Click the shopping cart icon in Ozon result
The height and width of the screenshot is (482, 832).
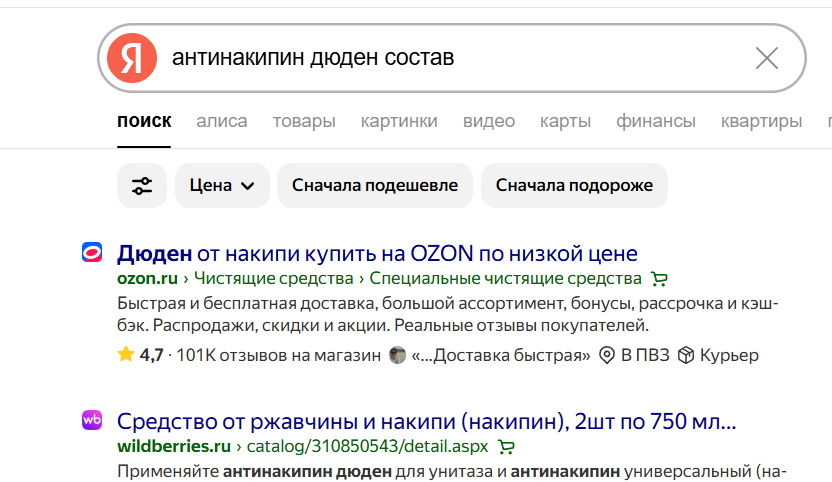tap(658, 278)
